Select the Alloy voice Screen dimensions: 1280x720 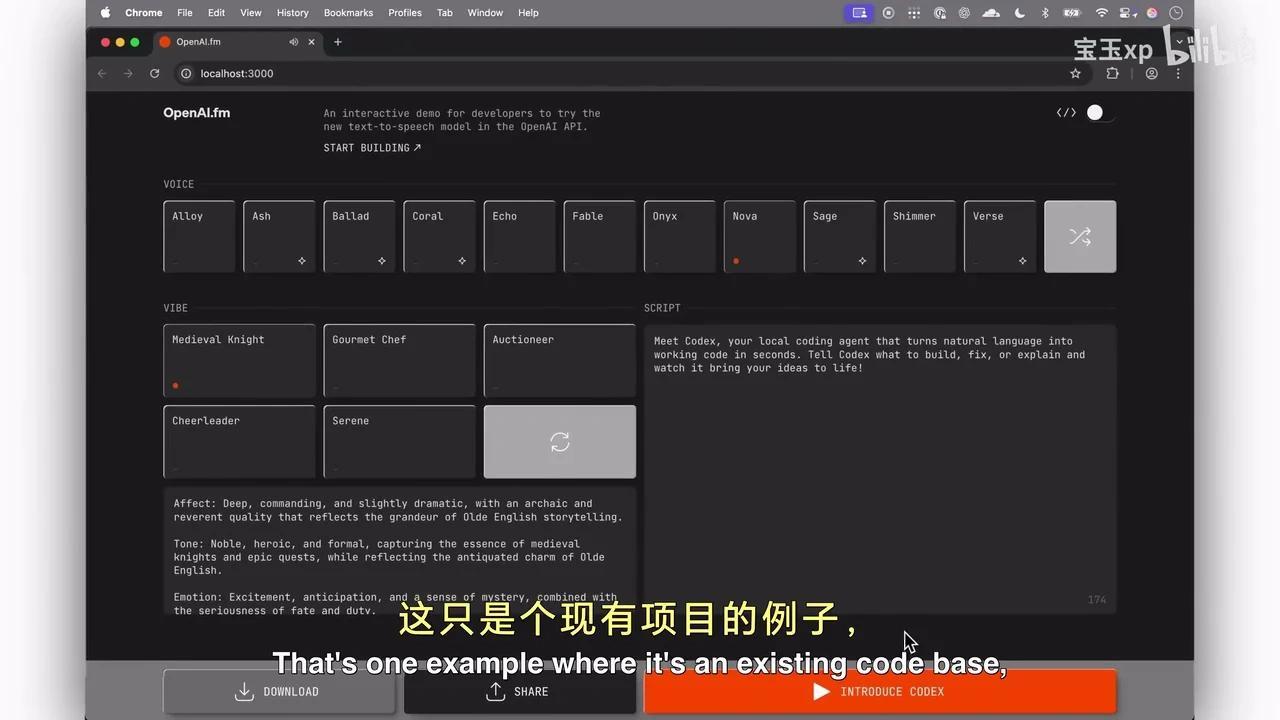(199, 236)
